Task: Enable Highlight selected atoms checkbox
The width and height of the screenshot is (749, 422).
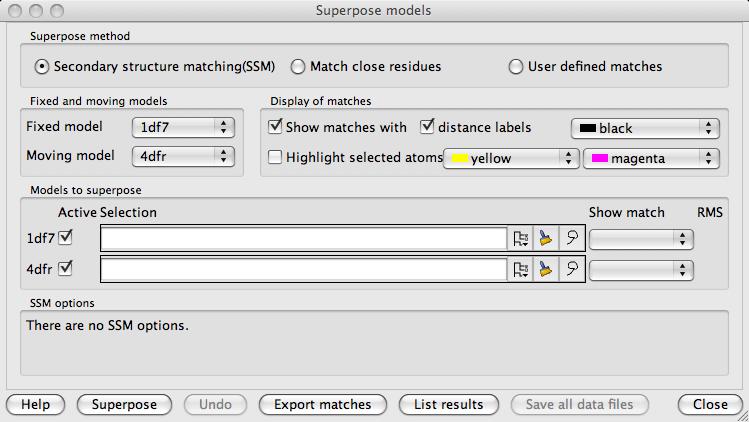Action: 275,157
